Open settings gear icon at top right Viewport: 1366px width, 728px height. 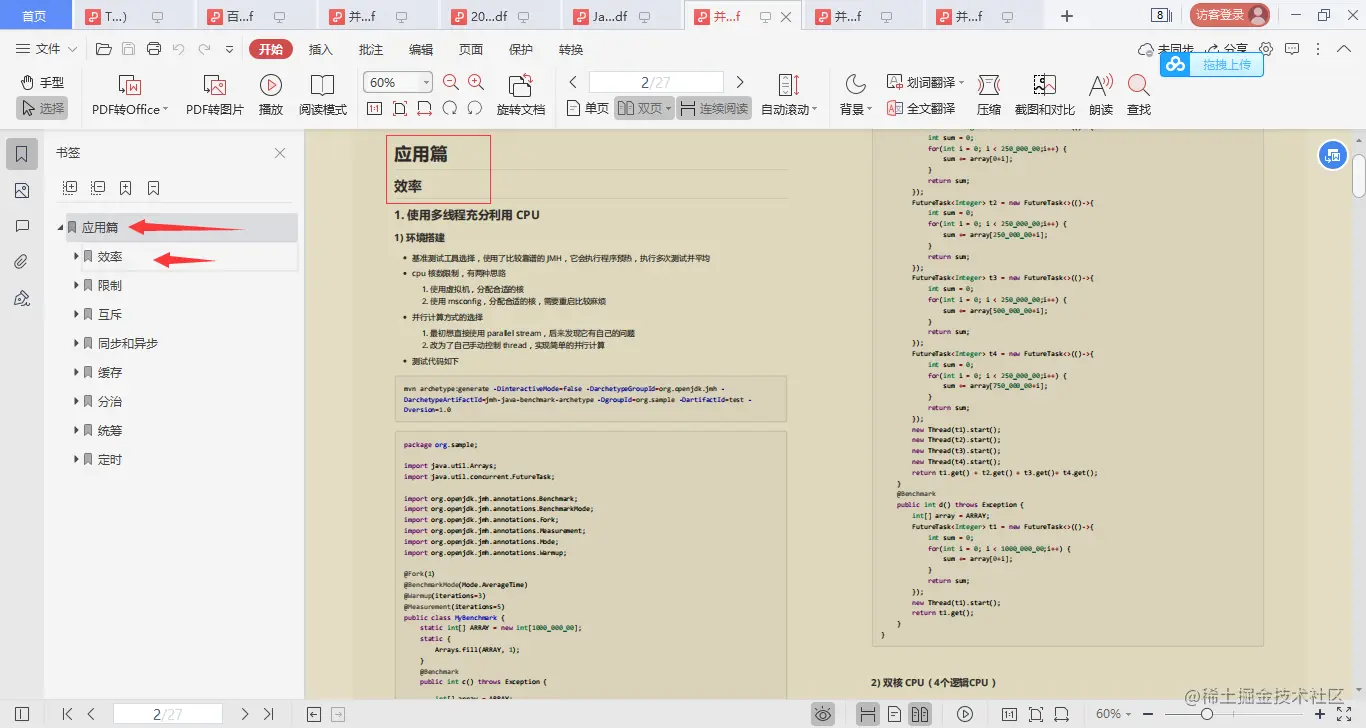pyautogui.click(x=1266, y=49)
